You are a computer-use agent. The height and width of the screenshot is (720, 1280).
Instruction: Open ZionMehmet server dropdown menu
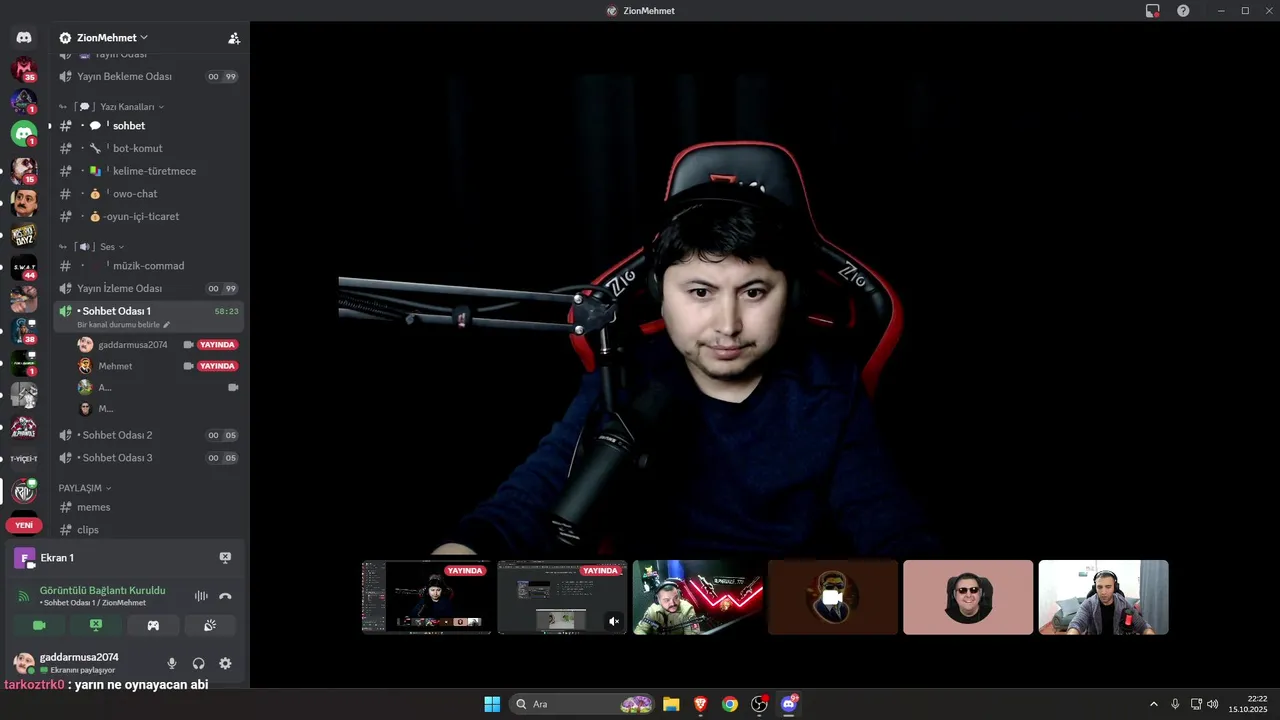click(103, 38)
